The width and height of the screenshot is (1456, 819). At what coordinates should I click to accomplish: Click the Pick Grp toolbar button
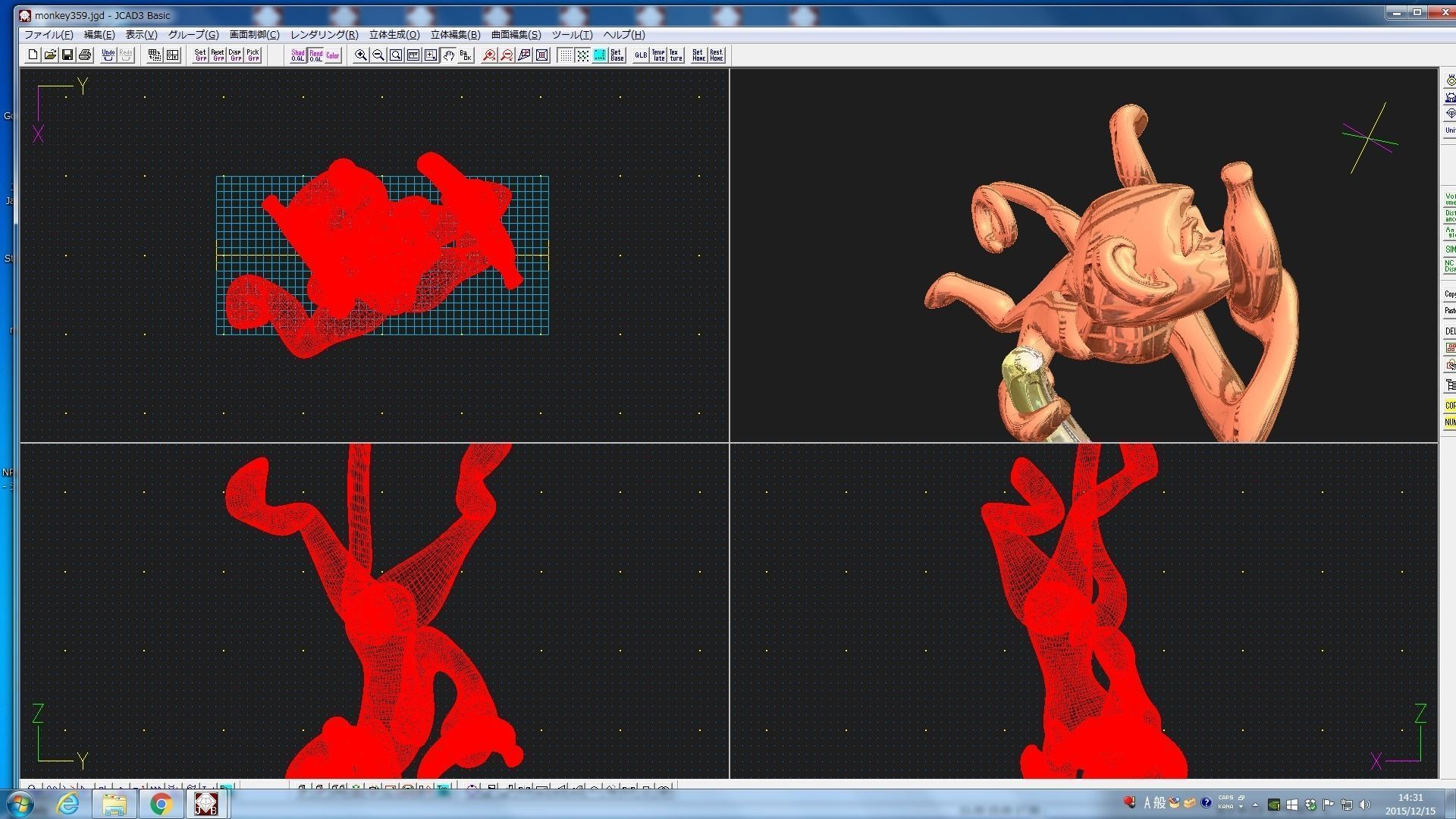click(253, 55)
